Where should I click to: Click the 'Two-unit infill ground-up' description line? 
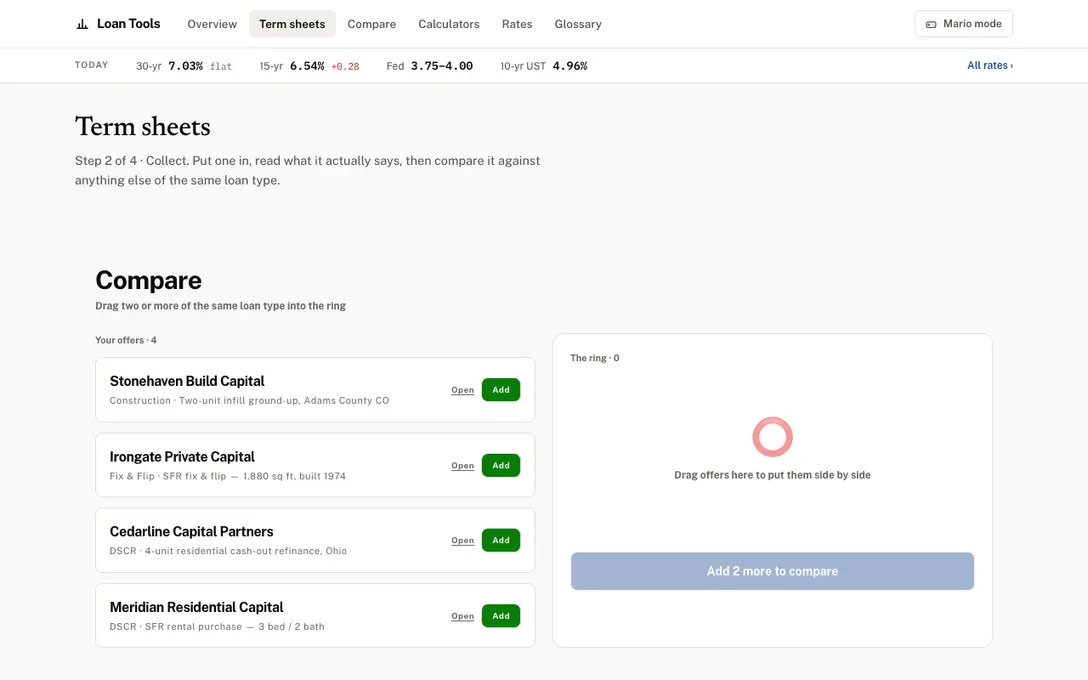click(x=250, y=400)
